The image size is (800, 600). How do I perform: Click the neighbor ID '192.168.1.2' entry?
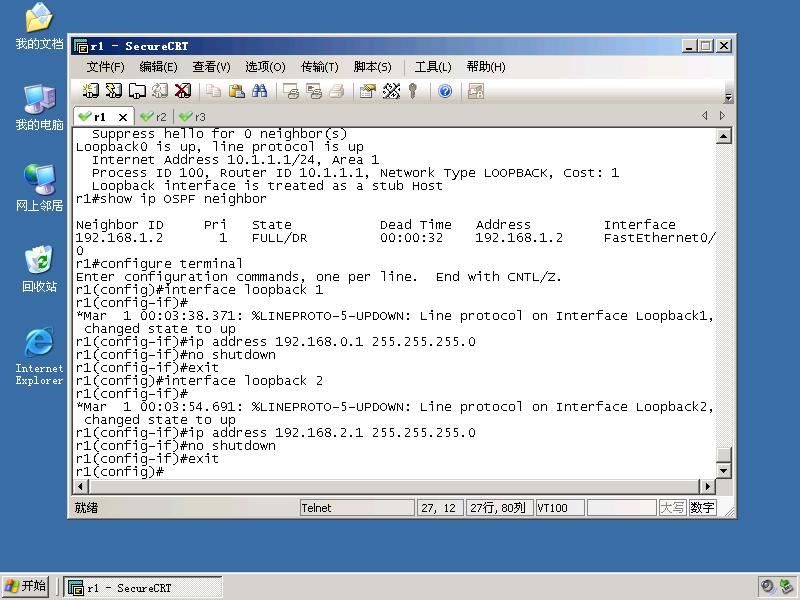119,238
